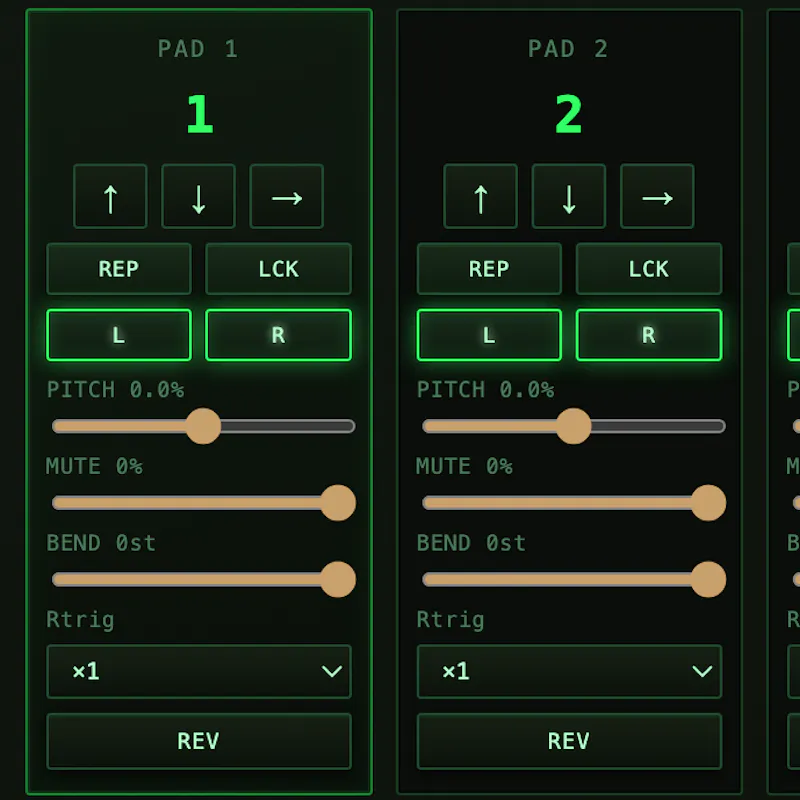This screenshot has width=800, height=800.
Task: Trigger the big number 2 pad
Action: point(569,114)
